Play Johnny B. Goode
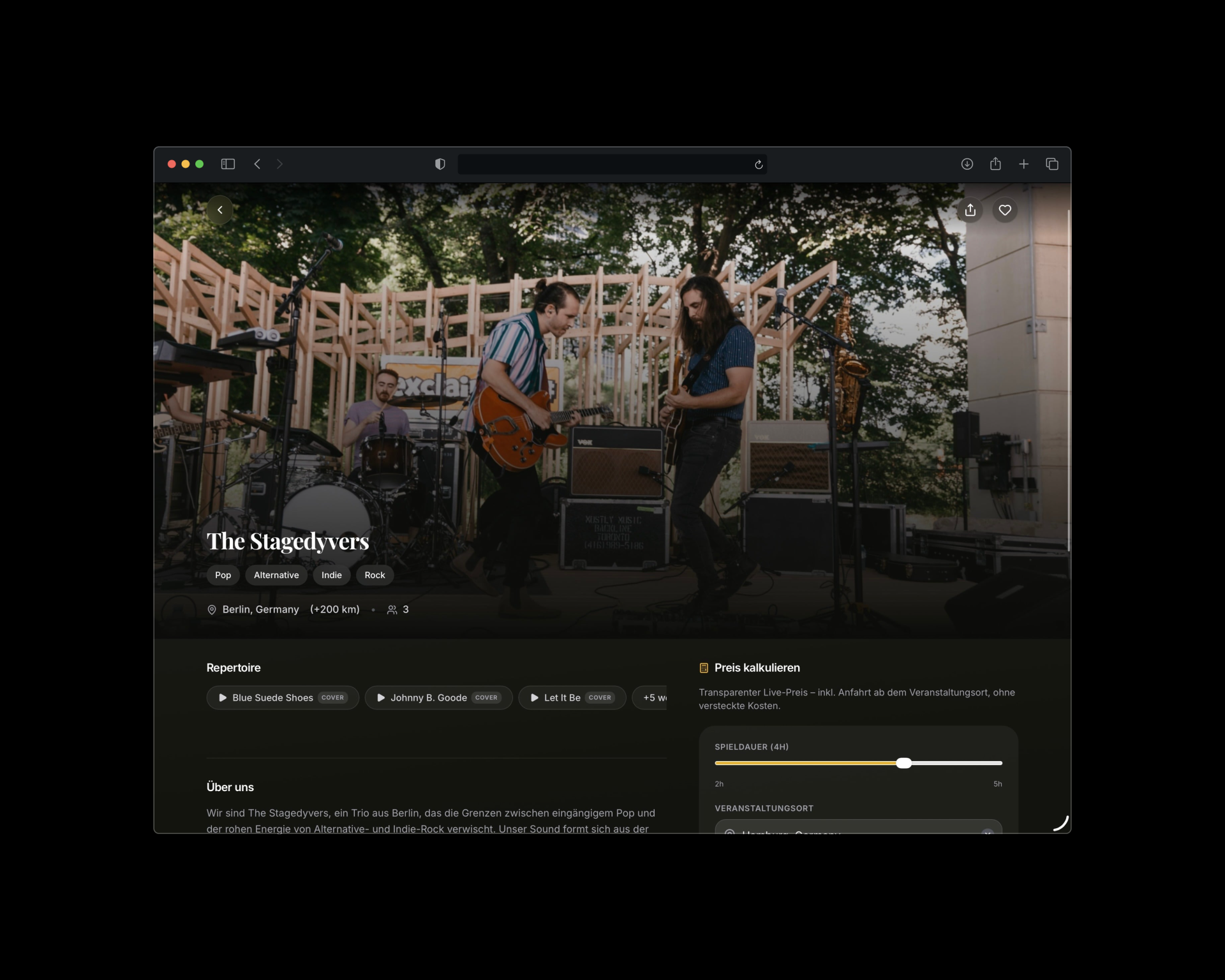 coord(438,697)
